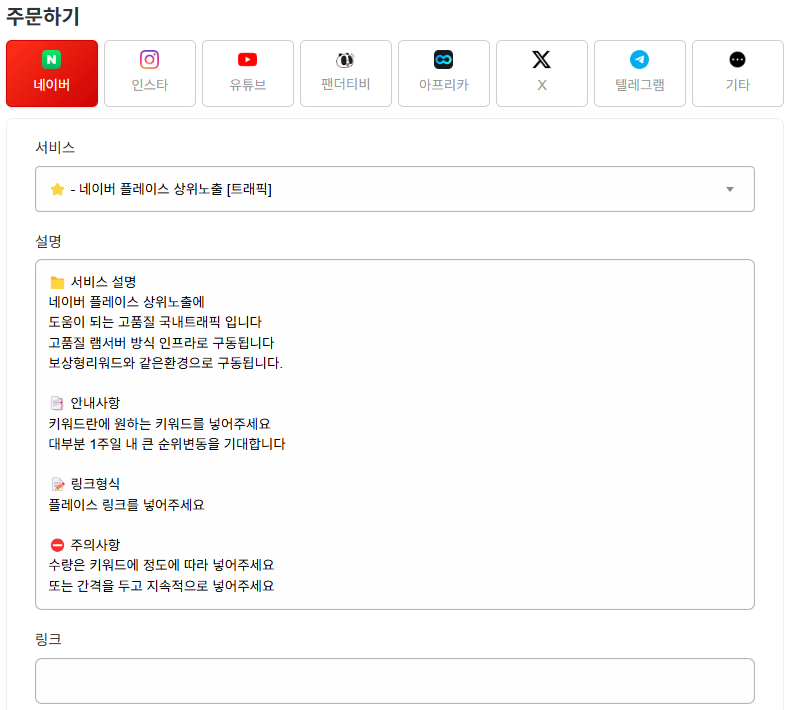This screenshot has height=710, width=791.
Task: Switch to the X tab
Action: 542,74
